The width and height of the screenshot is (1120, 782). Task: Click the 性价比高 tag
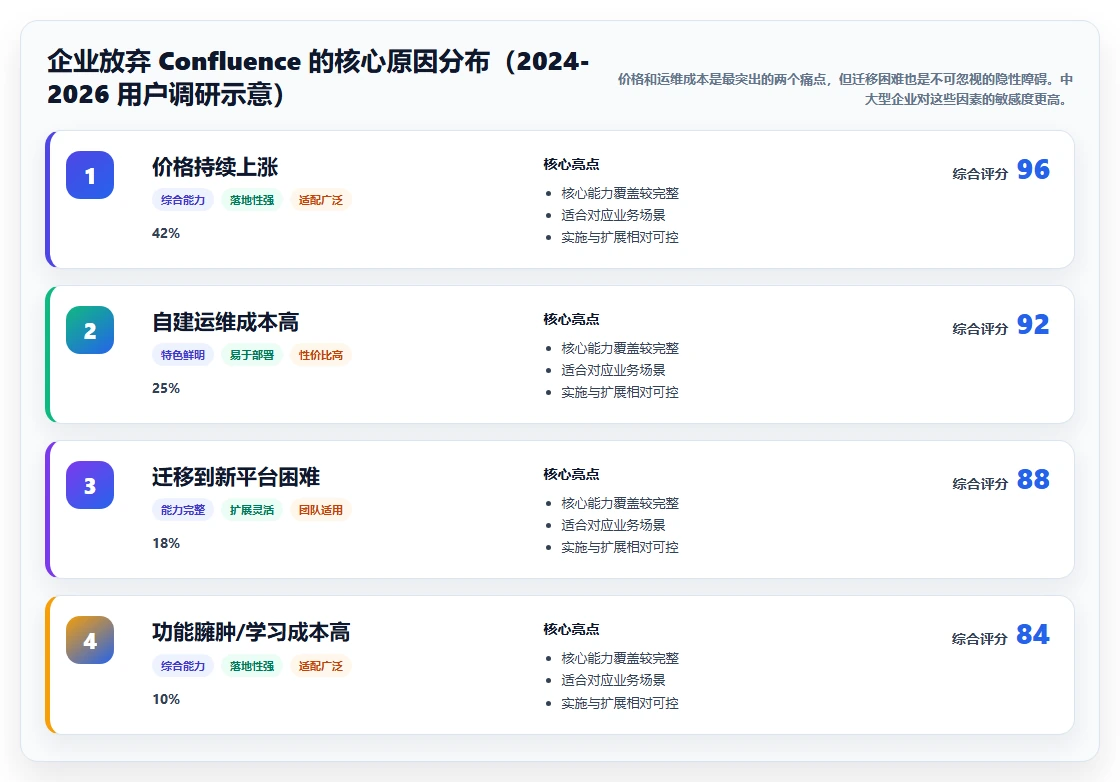click(321, 355)
